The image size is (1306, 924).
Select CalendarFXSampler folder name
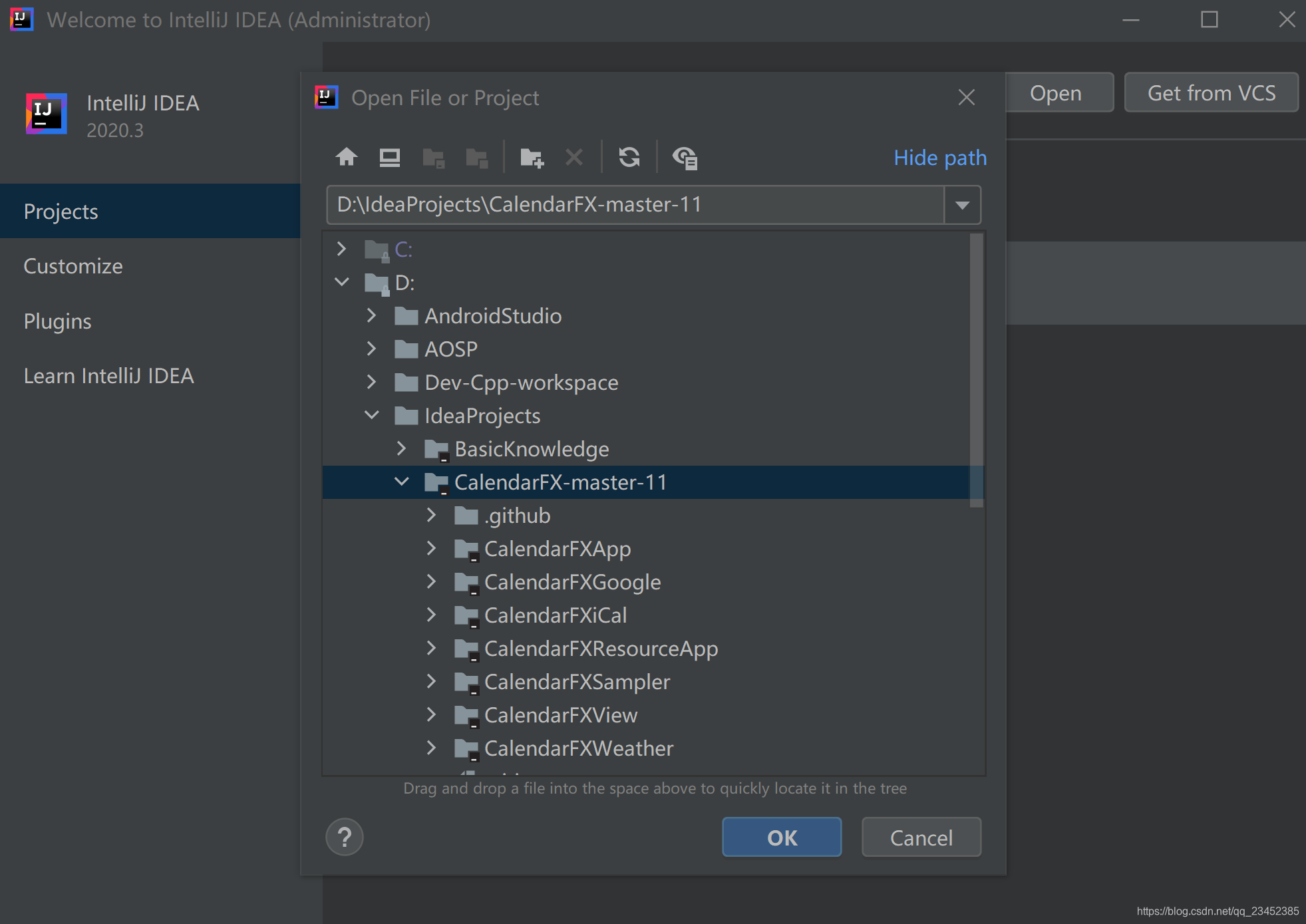click(x=577, y=682)
